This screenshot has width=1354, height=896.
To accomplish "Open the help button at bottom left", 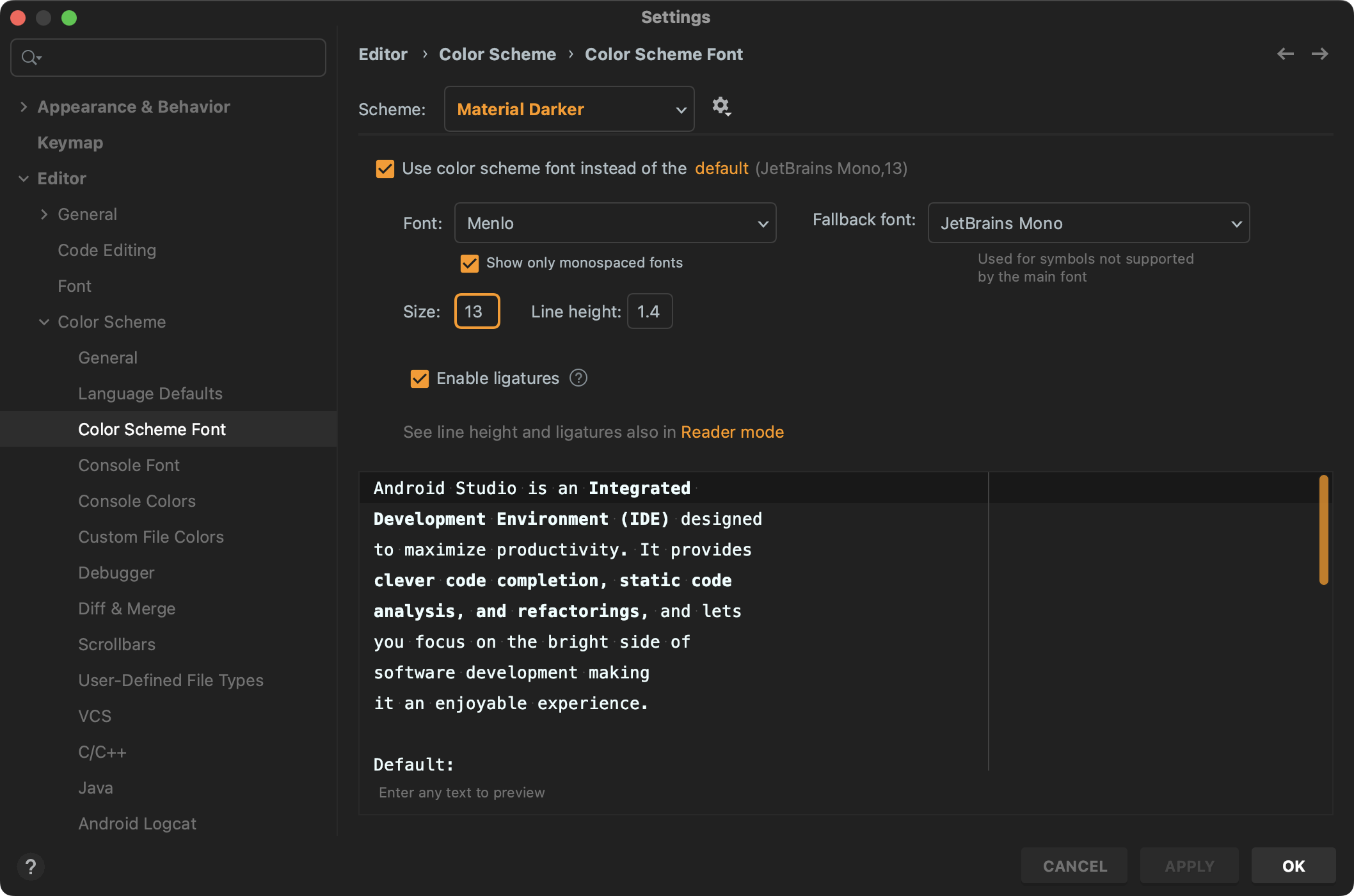I will (30, 867).
